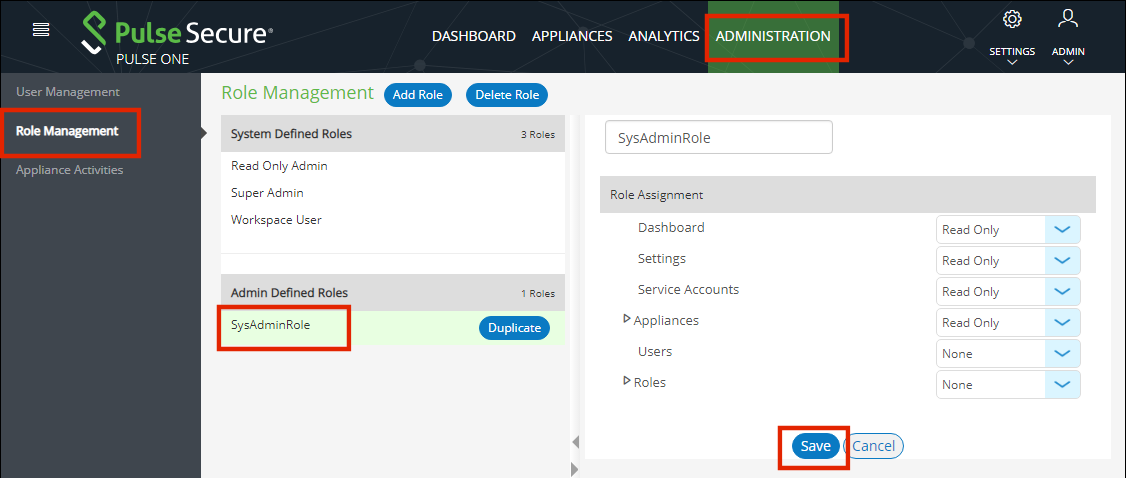The width and height of the screenshot is (1126, 478).
Task: Cancel the role edits
Action: pos(873,446)
